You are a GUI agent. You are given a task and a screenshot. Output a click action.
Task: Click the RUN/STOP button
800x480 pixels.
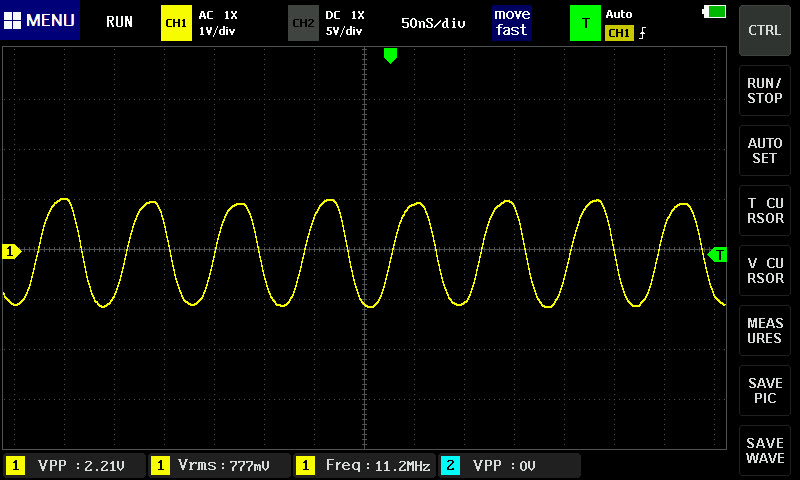[764, 91]
